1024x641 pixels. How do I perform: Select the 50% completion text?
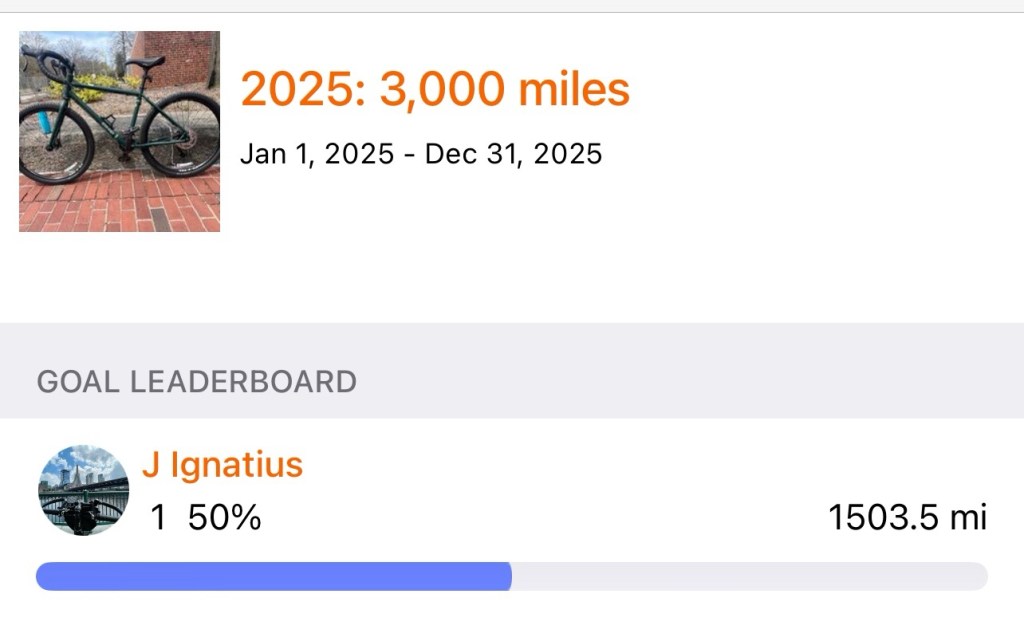(x=224, y=518)
